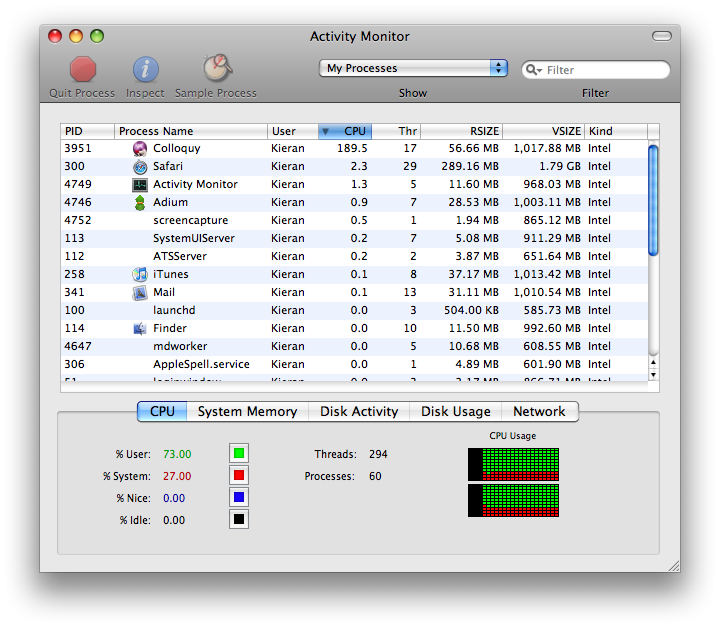The image size is (720, 627).
Task: Switch to the System Memory tab
Action: [x=248, y=411]
